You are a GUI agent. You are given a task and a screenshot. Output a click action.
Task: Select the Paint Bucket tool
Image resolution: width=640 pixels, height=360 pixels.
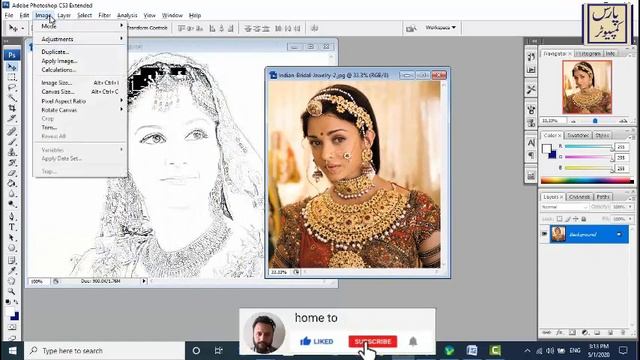click(12, 183)
